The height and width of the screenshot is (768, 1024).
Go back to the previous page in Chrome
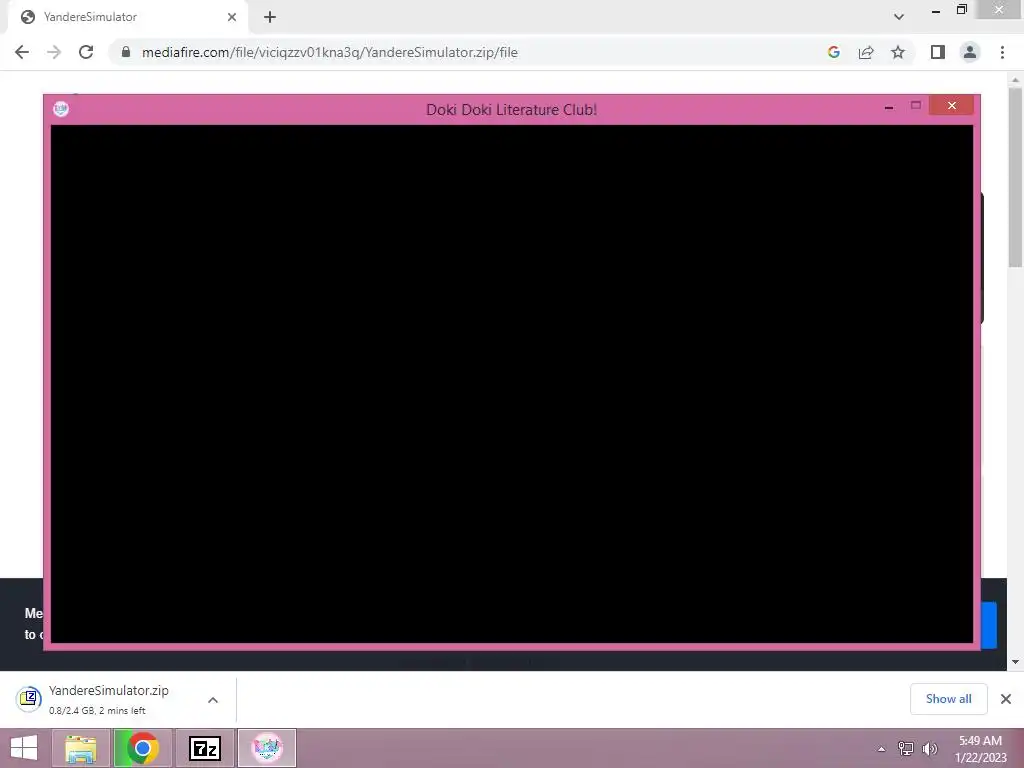[x=22, y=52]
